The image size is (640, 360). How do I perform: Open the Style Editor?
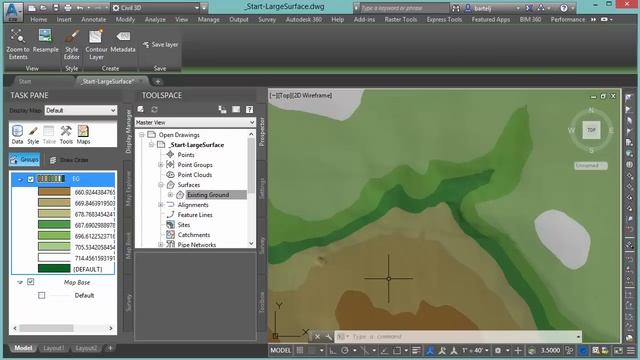(71, 44)
